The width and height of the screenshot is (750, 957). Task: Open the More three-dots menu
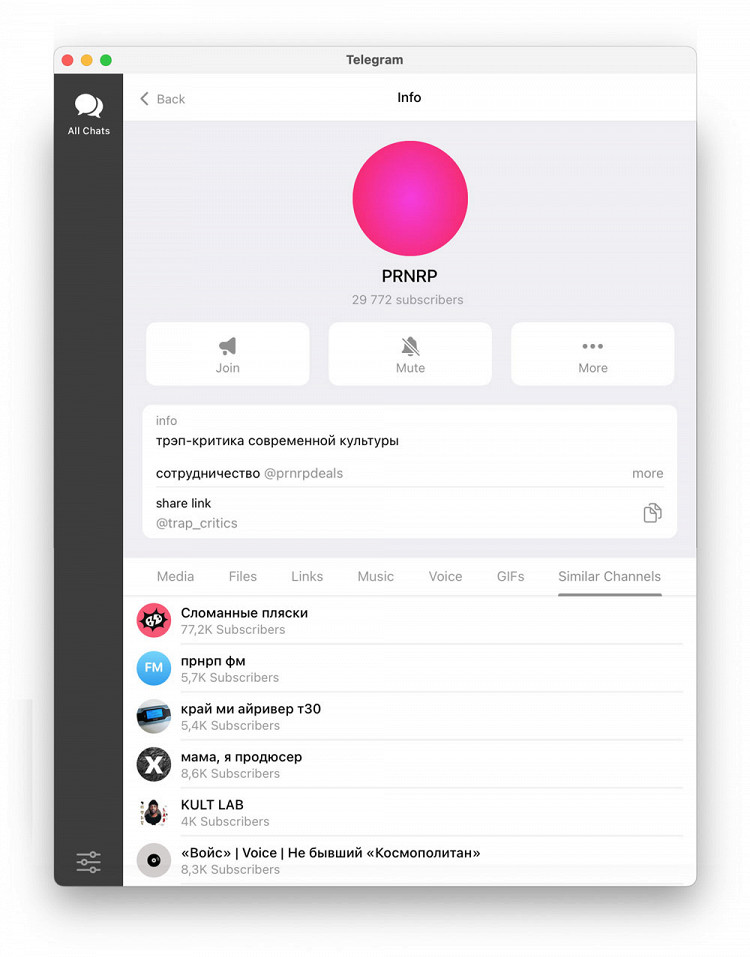[x=593, y=354]
